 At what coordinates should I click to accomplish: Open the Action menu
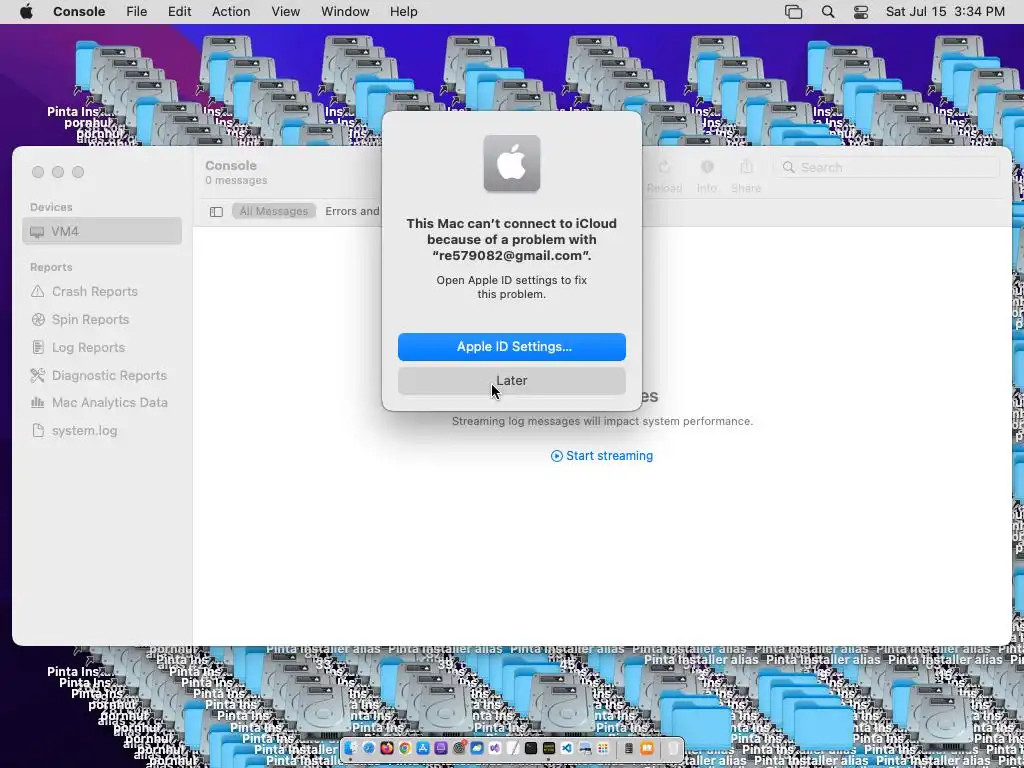[231, 12]
